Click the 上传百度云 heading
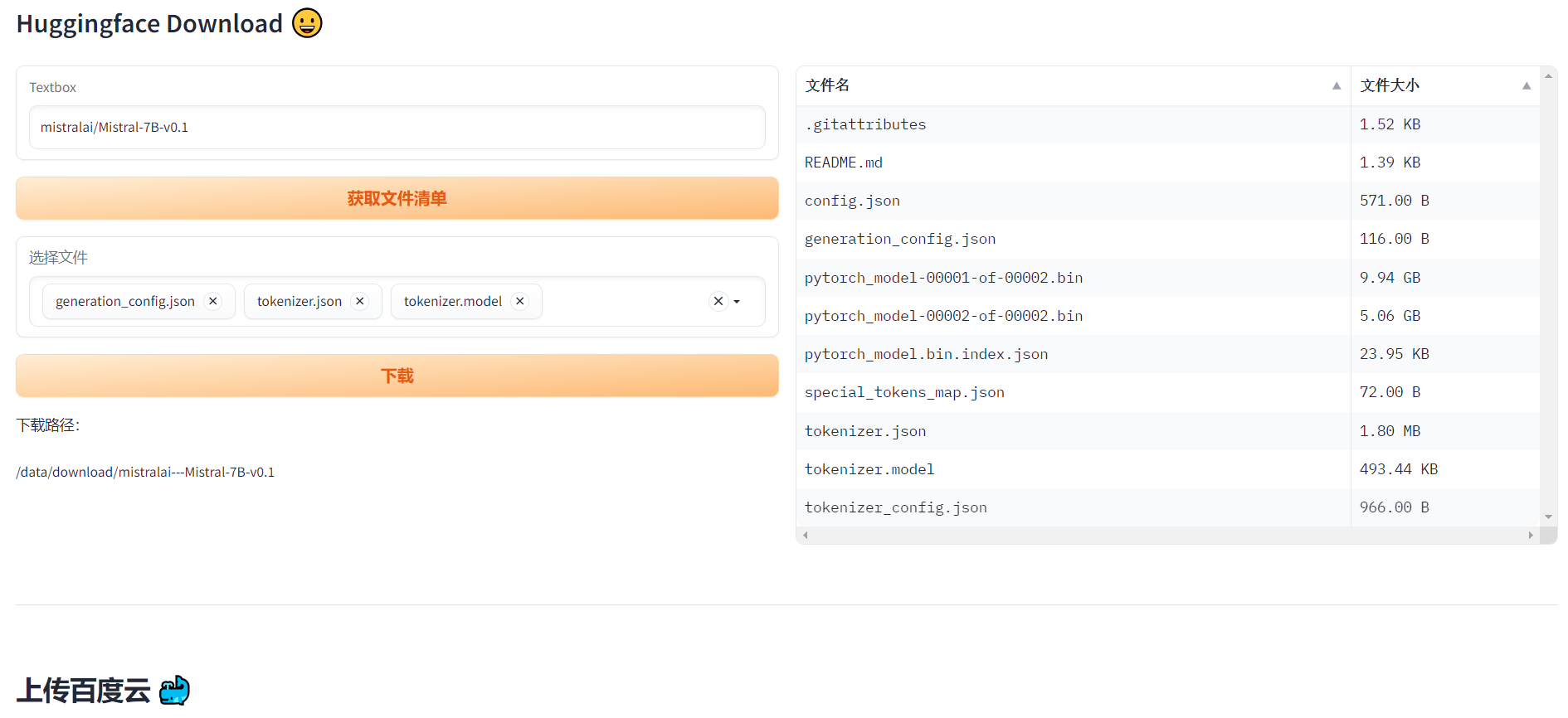This screenshot has width=1568, height=718. point(103,690)
